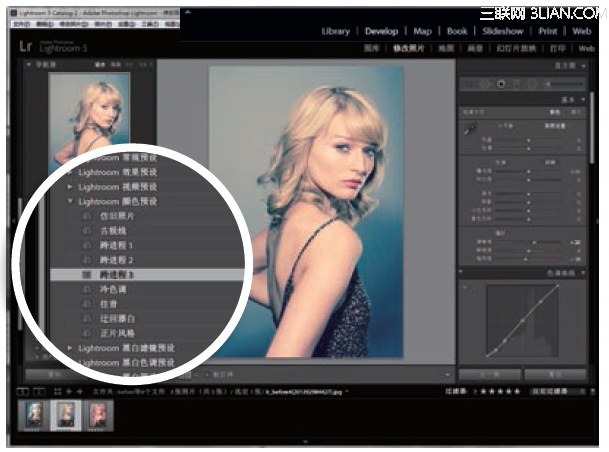Screen dimensions: 609x452
Task: Collapse the 色调曲线 tone curve panel
Action: coord(583,273)
